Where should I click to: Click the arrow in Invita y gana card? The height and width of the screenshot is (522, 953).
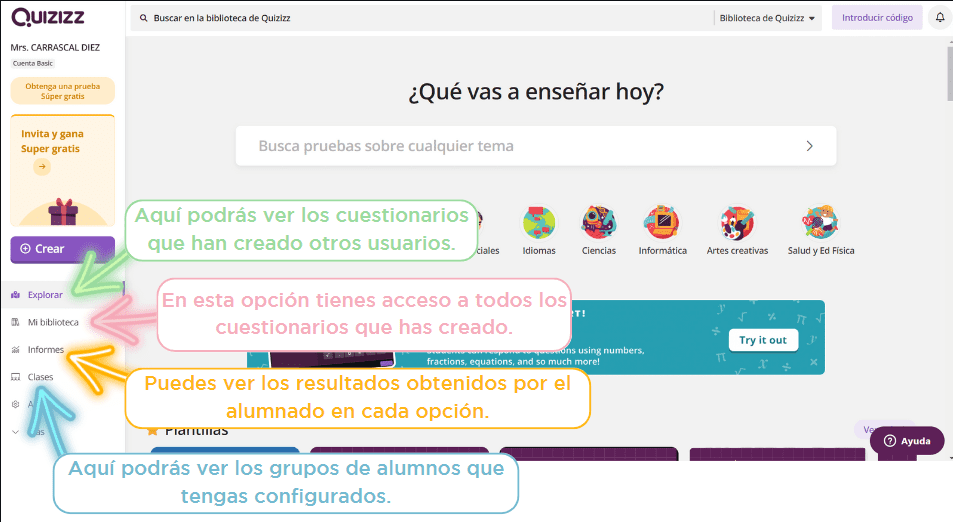point(42,167)
